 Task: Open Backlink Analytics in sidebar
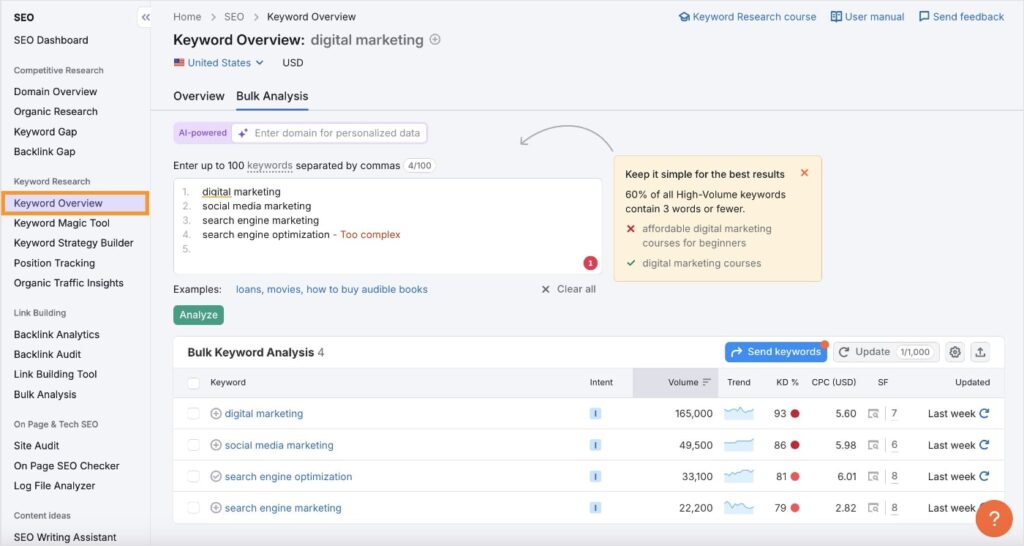click(57, 334)
